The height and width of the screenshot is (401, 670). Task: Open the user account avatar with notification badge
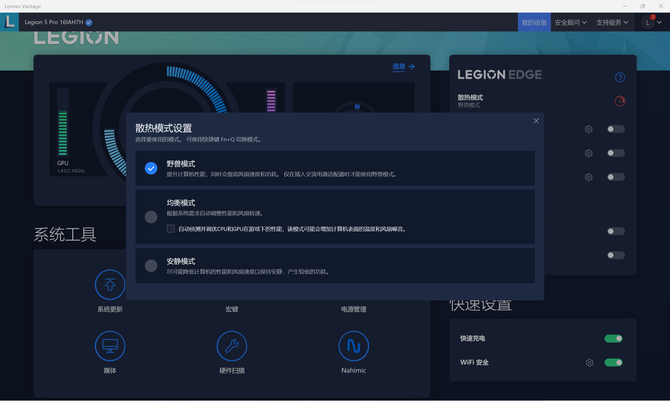648,22
